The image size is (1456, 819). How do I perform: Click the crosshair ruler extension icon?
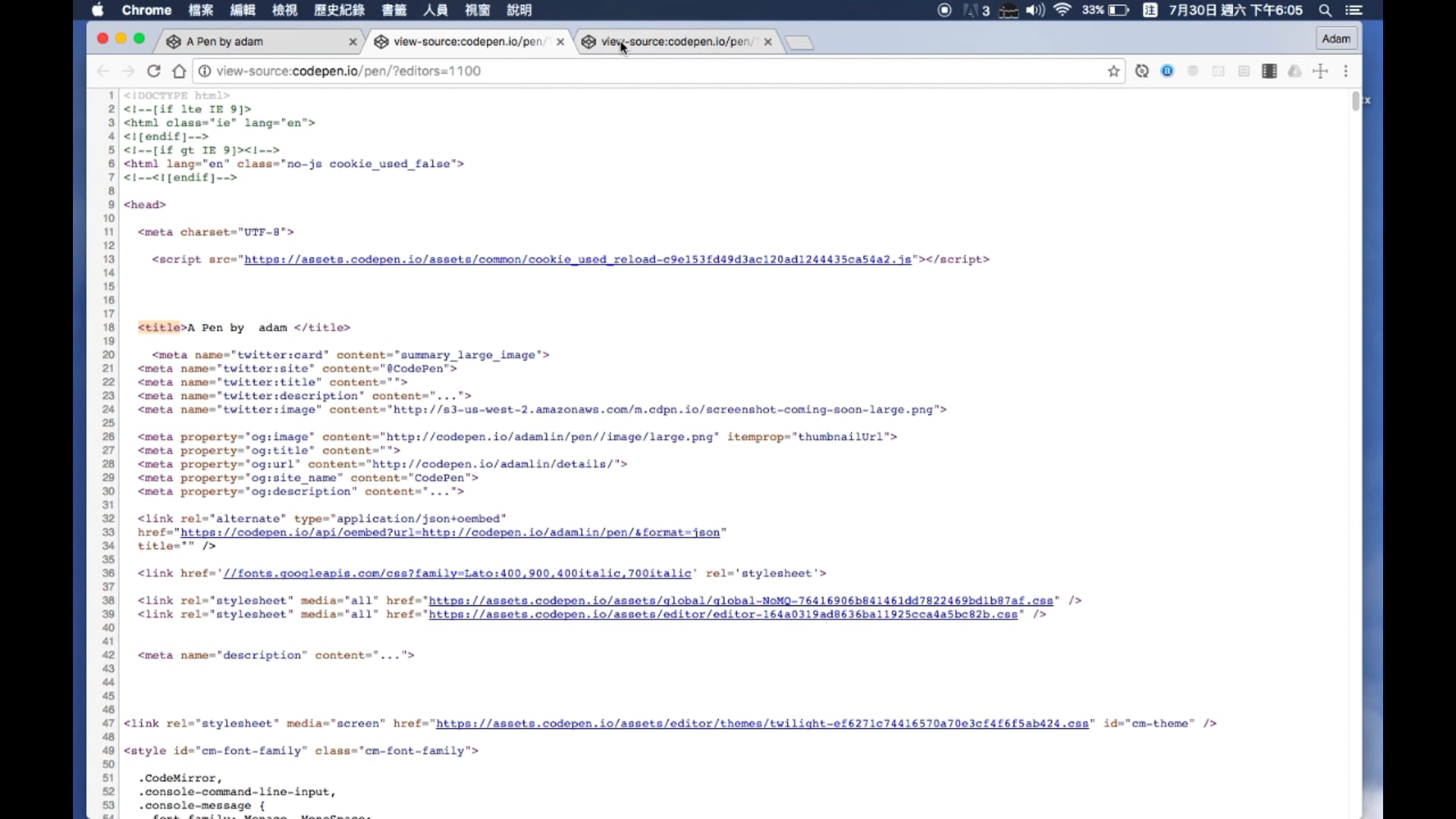(1320, 71)
